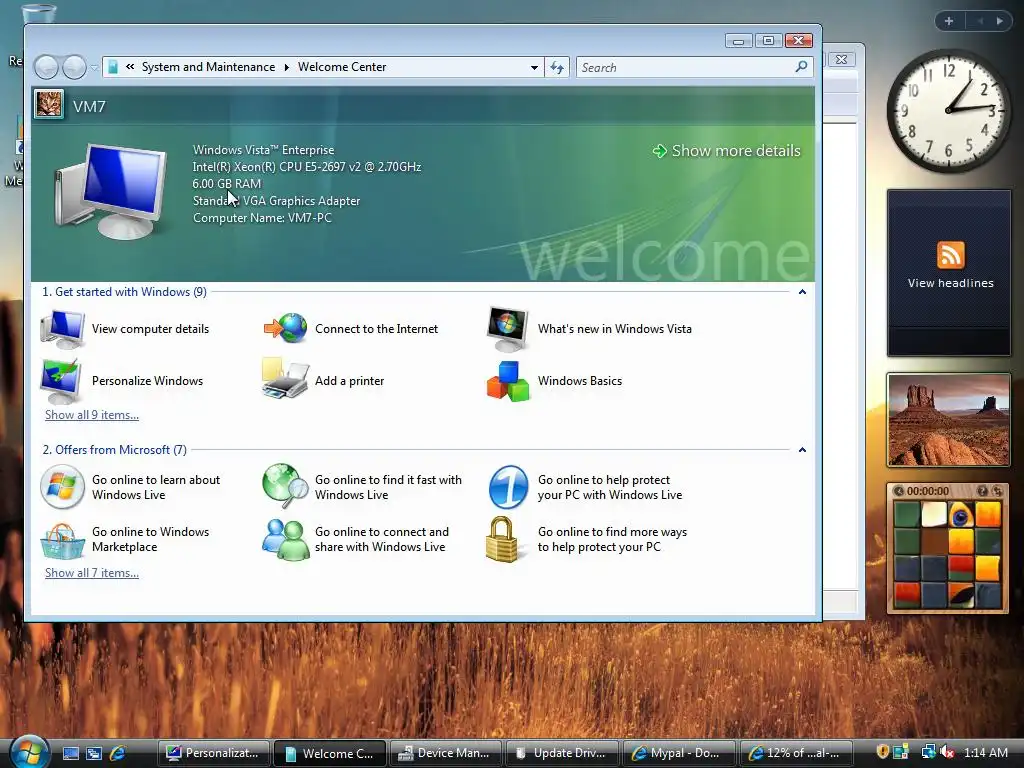The height and width of the screenshot is (768, 1024).
Task: Switch to Personalization taskbar window
Action: [x=215, y=753]
